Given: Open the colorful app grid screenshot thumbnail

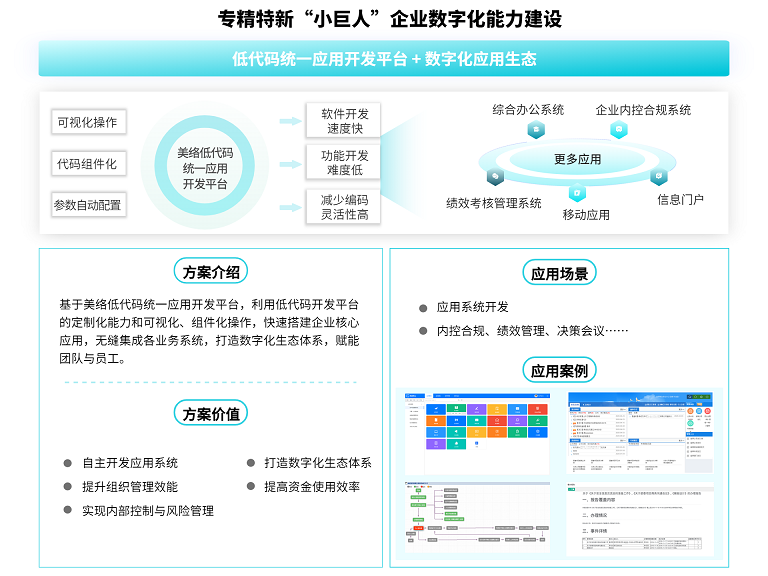Looking at the screenshot, I should (x=478, y=431).
